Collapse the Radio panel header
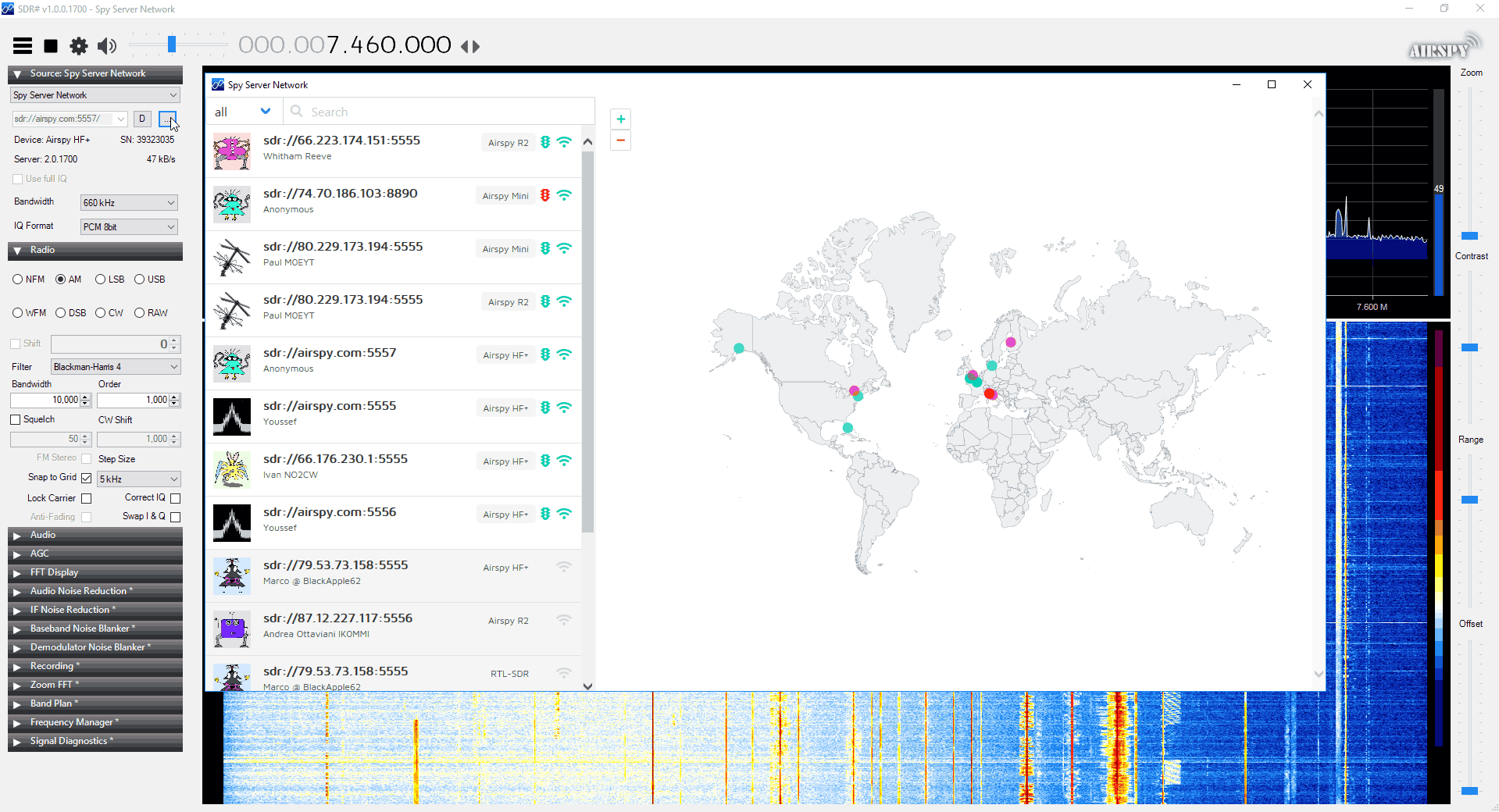This screenshot has height=812, width=1499. point(95,251)
